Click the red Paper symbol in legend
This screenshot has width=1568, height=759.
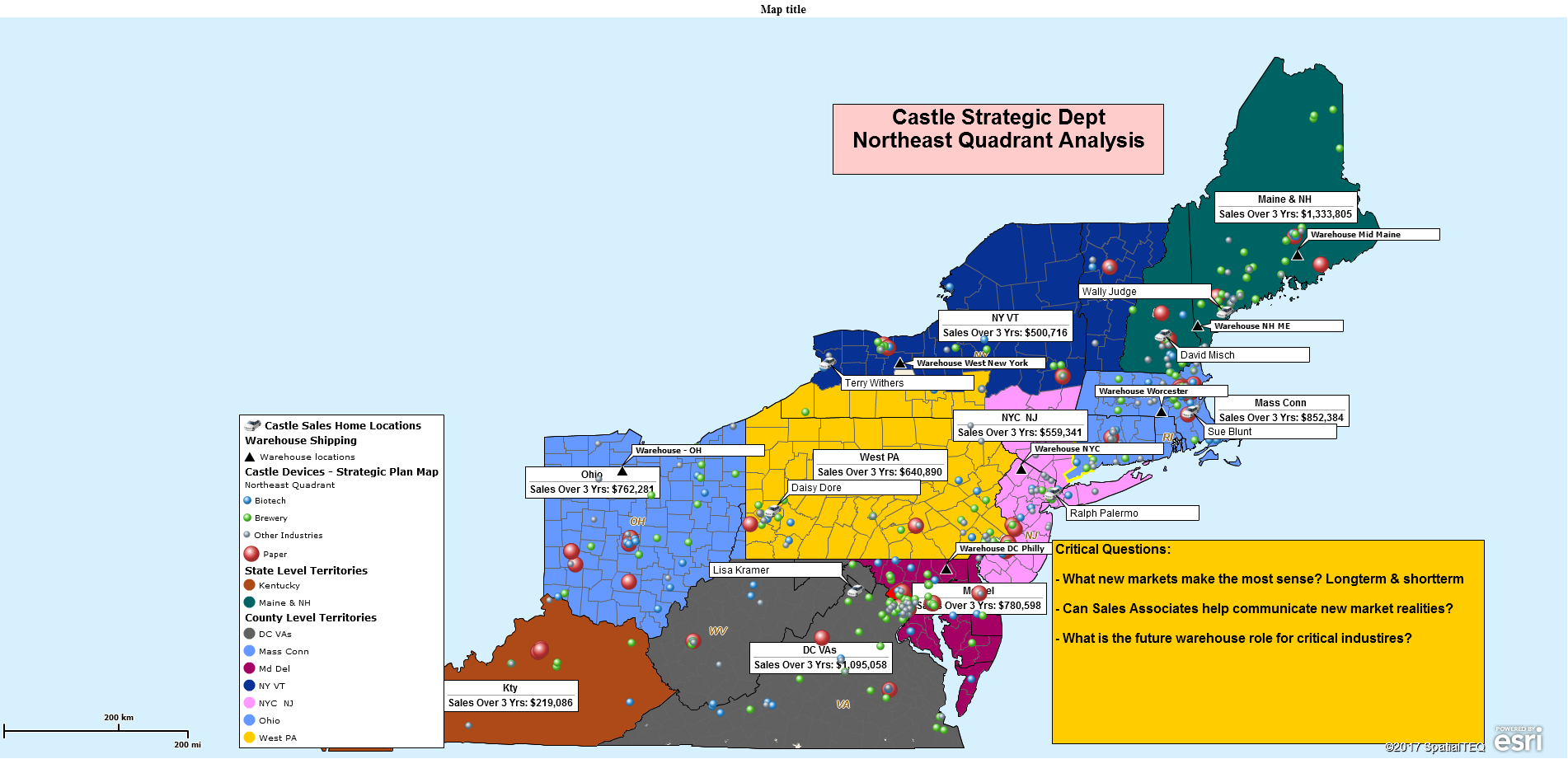(251, 554)
